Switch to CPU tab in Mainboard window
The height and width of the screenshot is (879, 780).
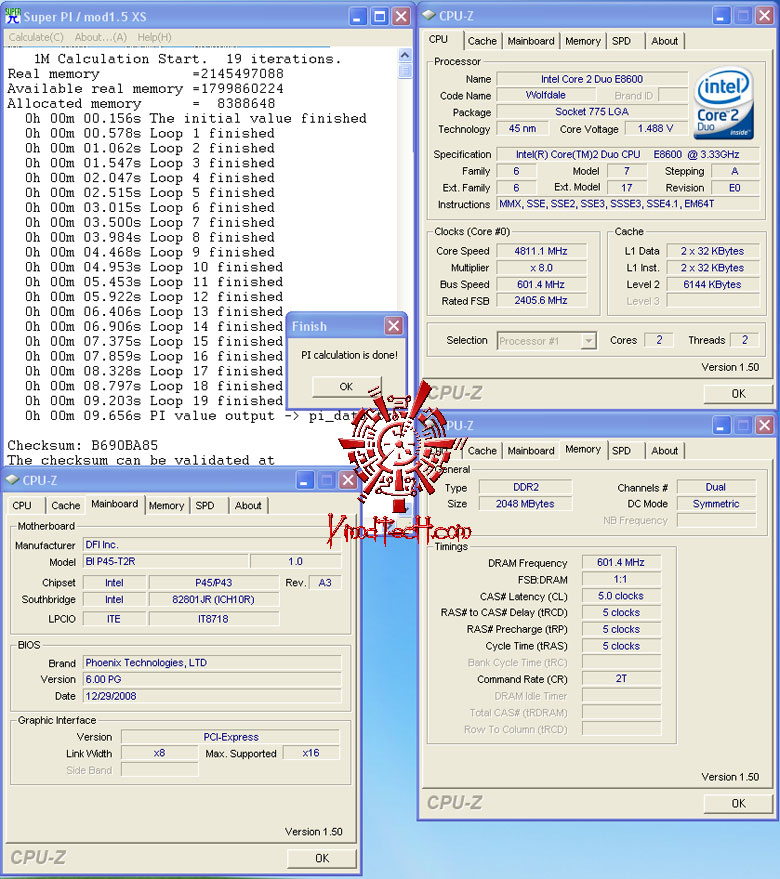tap(22, 506)
